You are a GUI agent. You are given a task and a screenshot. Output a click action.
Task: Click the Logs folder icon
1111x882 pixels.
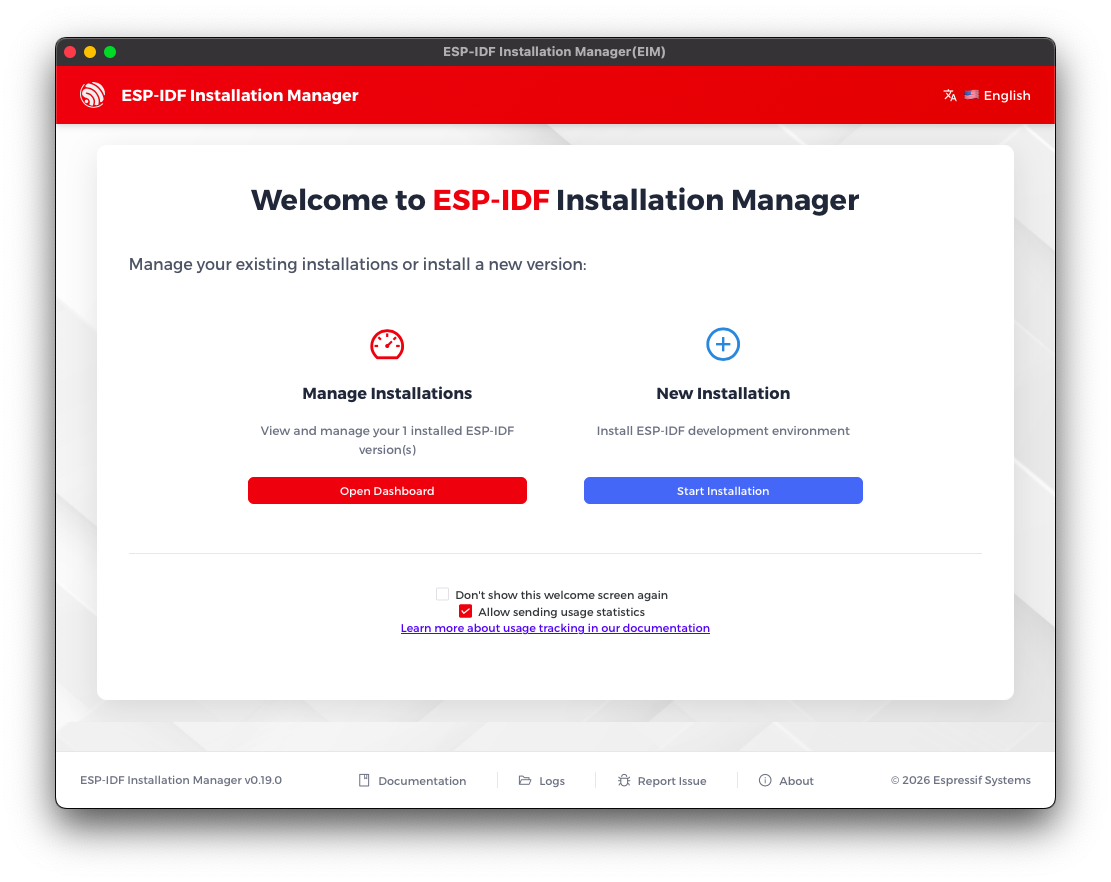pos(525,780)
